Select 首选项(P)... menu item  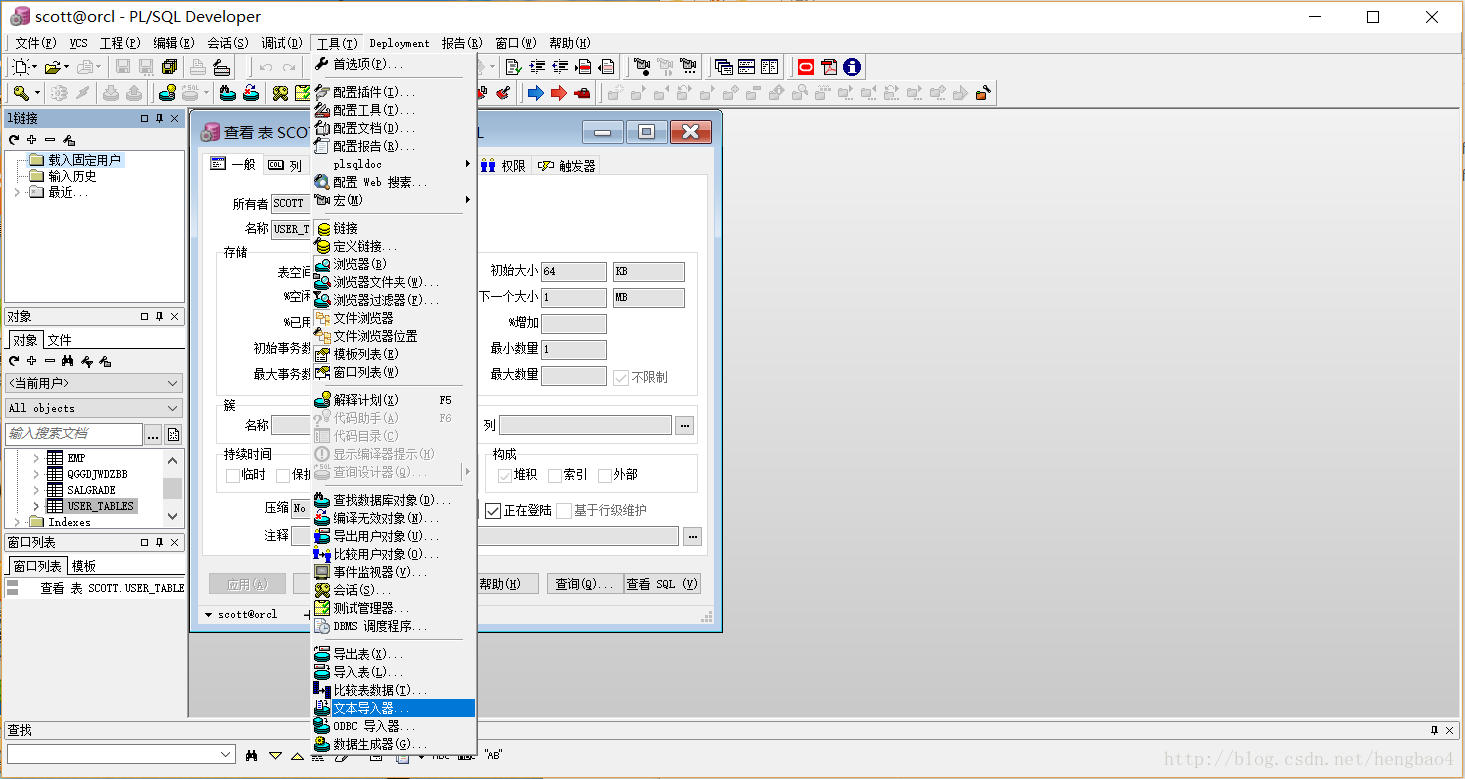pyautogui.click(x=394, y=64)
